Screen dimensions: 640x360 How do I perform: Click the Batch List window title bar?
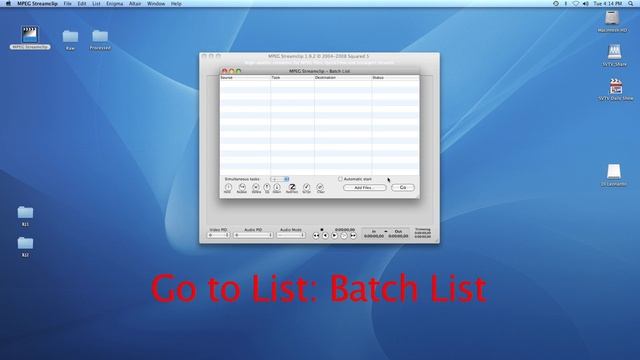click(319, 71)
